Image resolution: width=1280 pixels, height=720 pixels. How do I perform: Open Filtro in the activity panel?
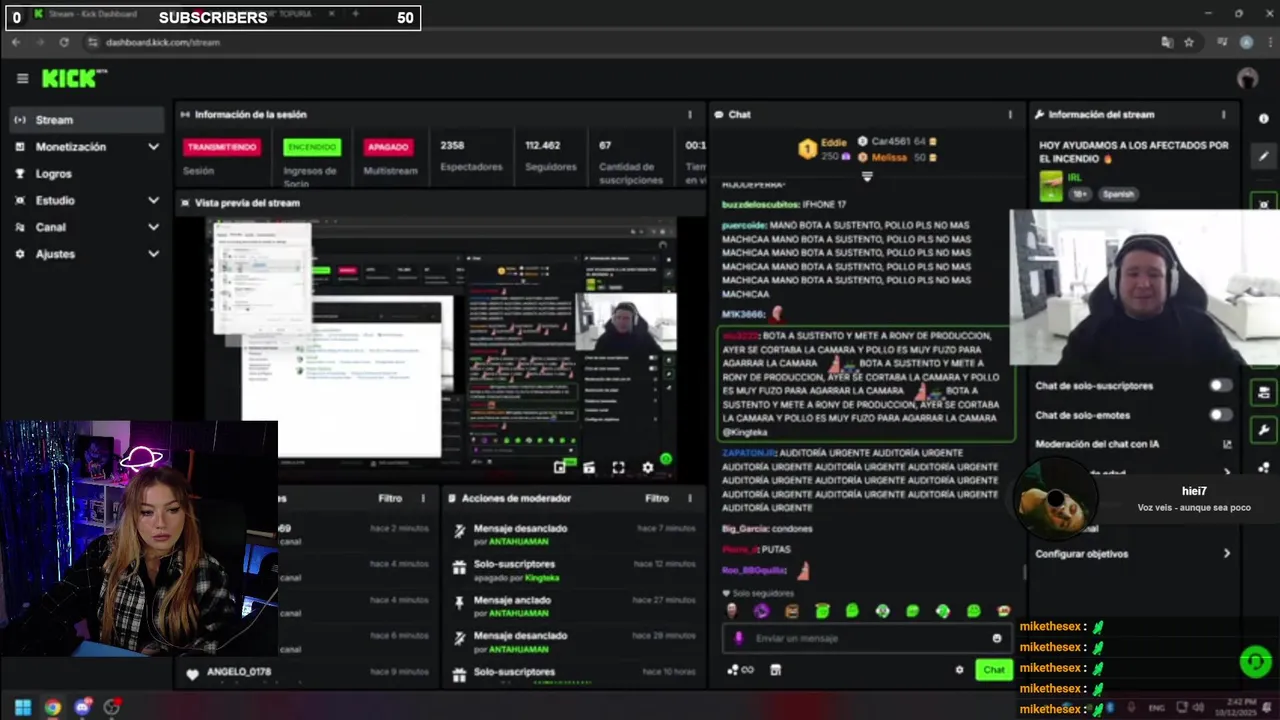click(x=390, y=498)
